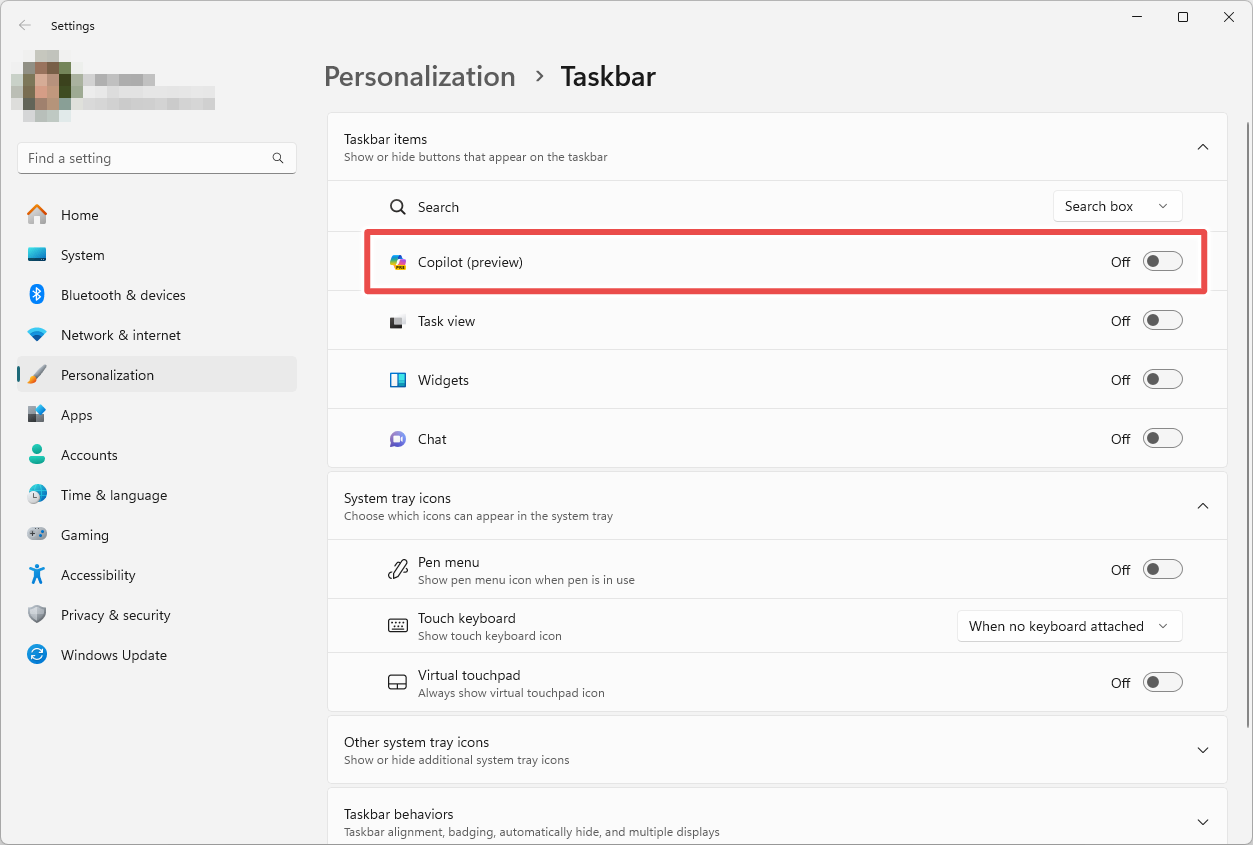Image resolution: width=1253 pixels, height=845 pixels.
Task: Select Network & internet in sidebar
Action: point(157,335)
